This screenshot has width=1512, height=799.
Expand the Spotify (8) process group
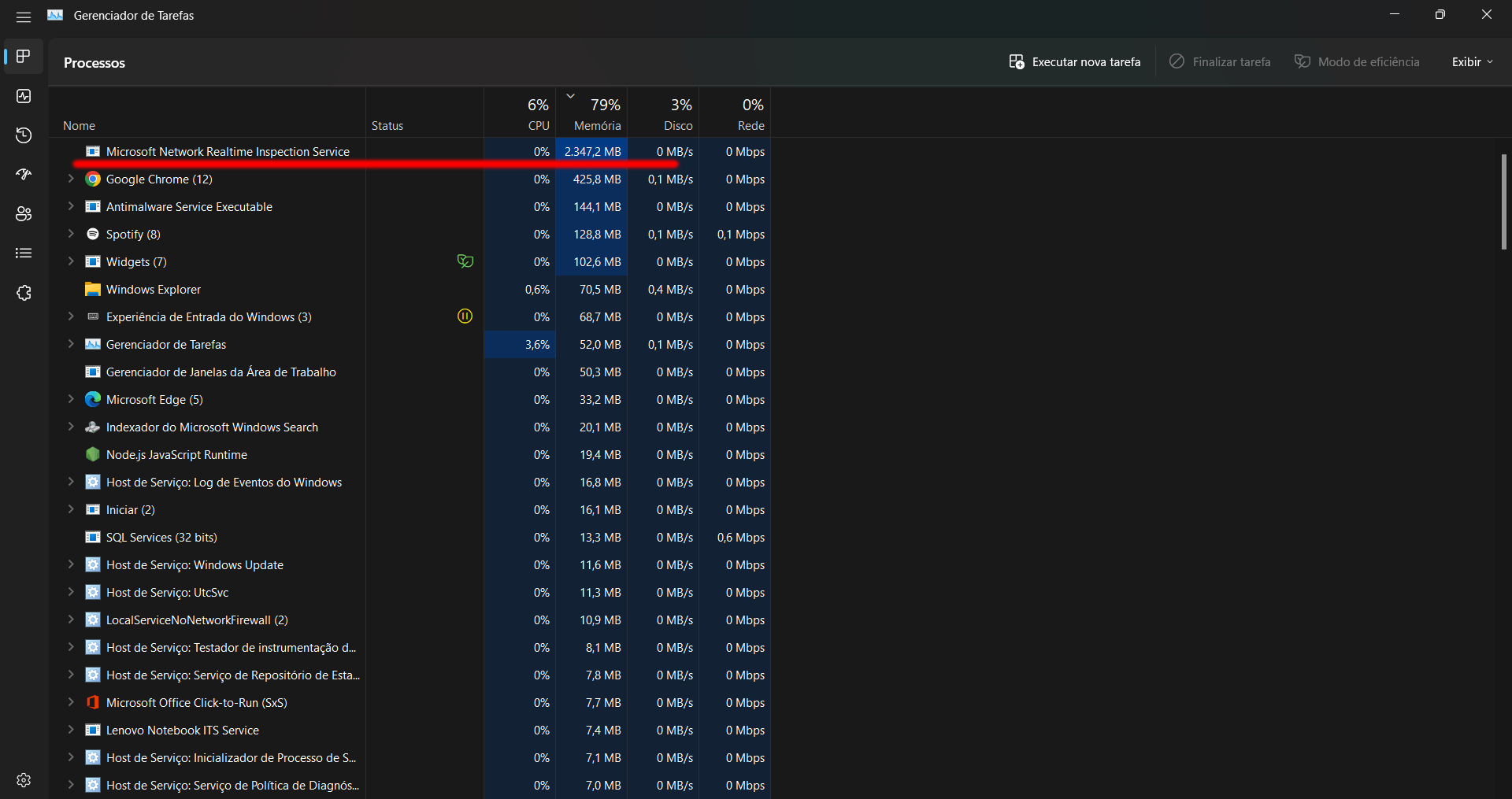click(71, 235)
